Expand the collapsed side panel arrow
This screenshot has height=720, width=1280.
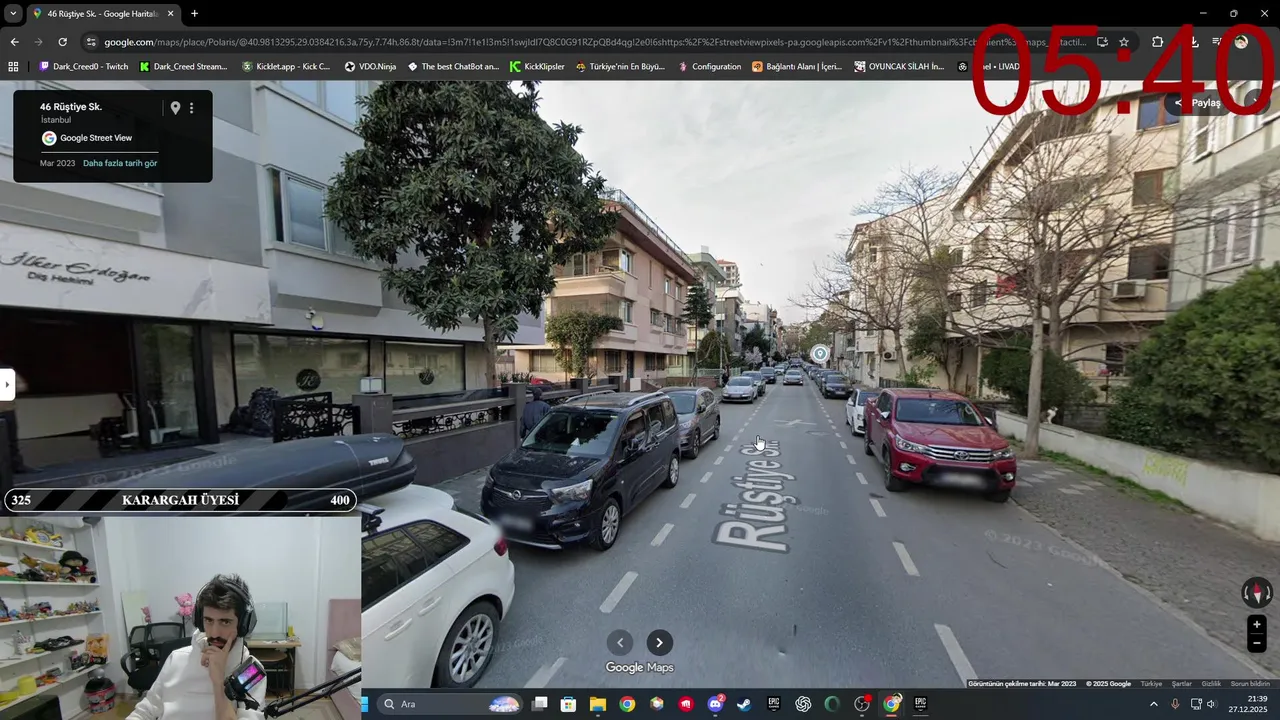pos(6,384)
